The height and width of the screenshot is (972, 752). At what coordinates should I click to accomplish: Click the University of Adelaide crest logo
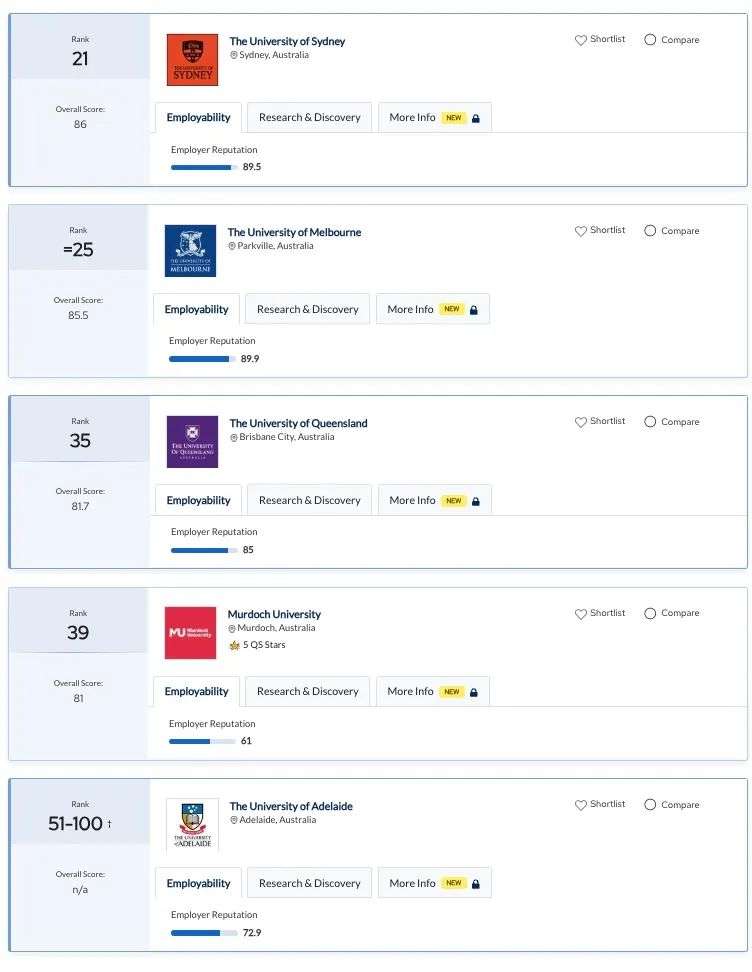click(x=192, y=824)
